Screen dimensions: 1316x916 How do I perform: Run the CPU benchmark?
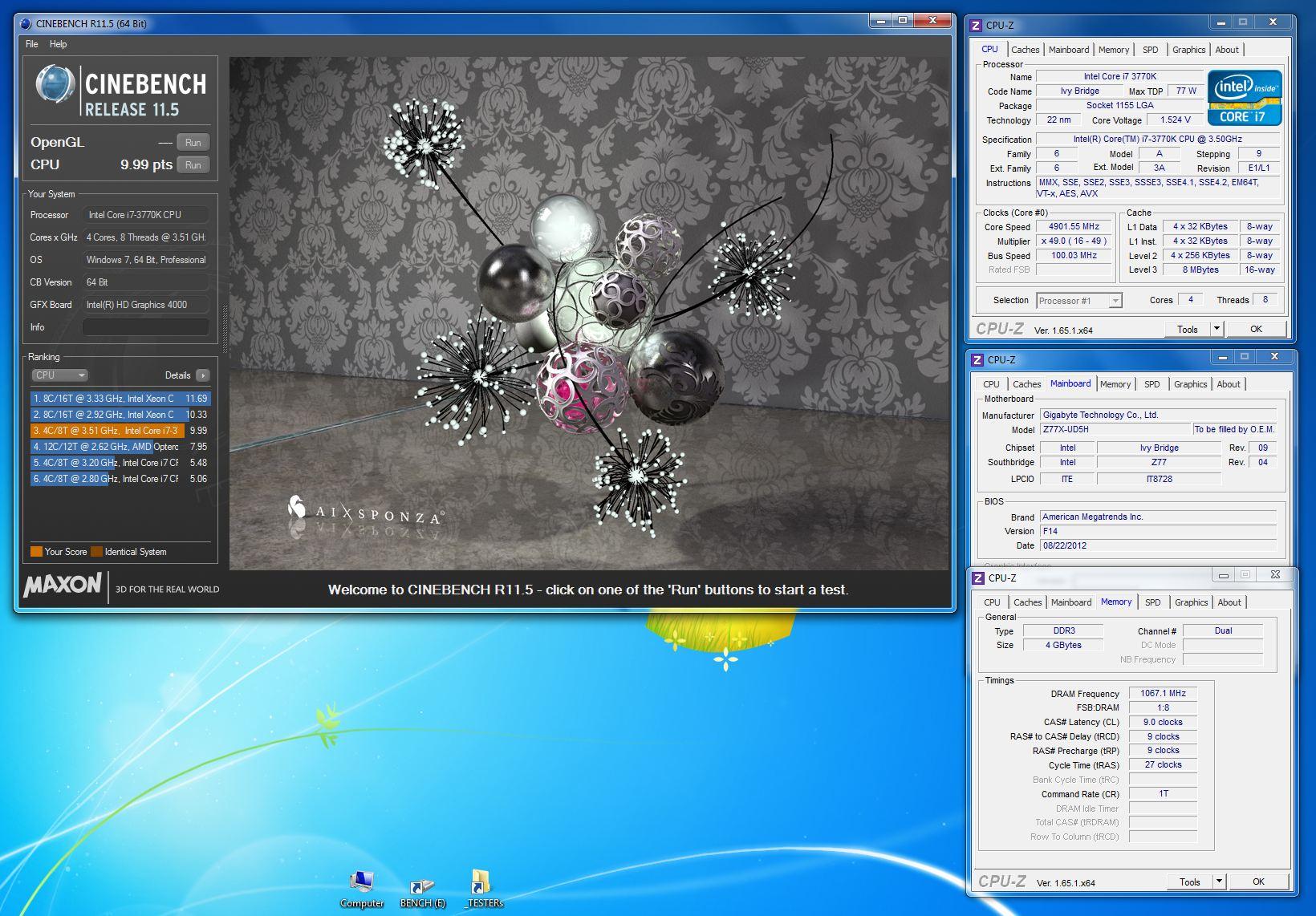point(193,164)
